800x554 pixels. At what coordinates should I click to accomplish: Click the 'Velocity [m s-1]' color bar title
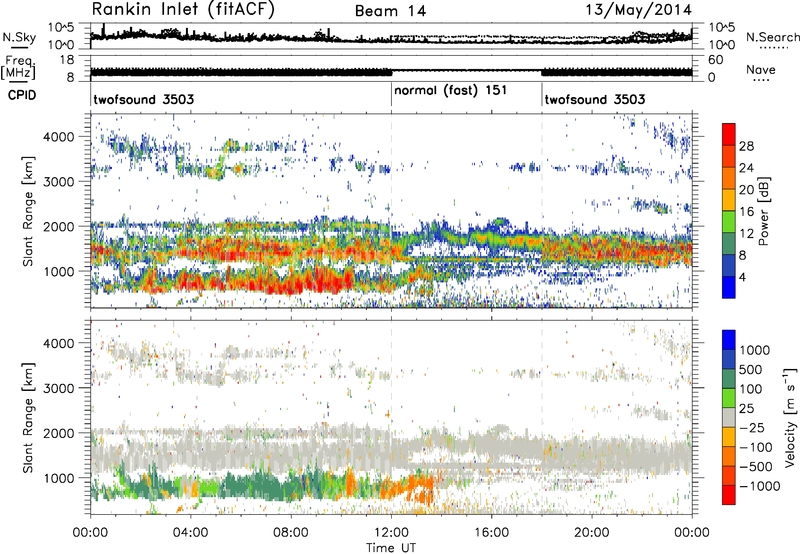coord(789,417)
